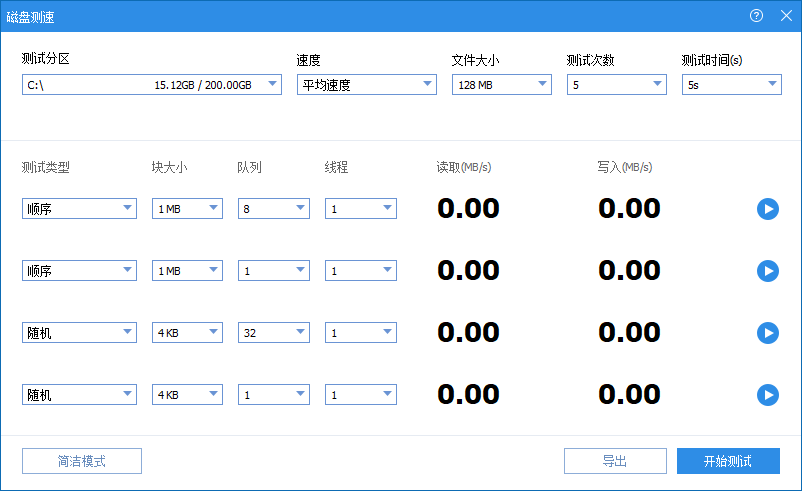The image size is (802, 491).
Task: Open third row thread dropdown
Action: coord(361,332)
